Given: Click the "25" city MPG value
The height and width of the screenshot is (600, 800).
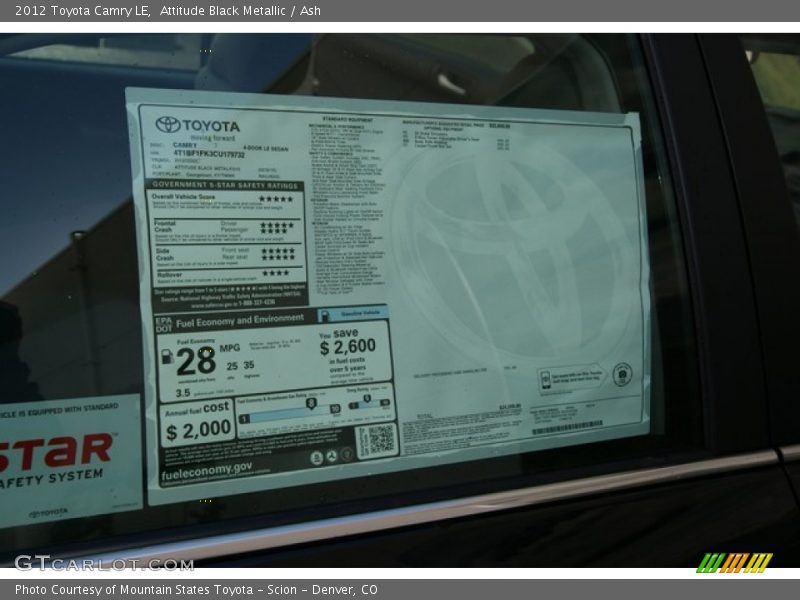Looking at the screenshot, I should tap(232, 366).
